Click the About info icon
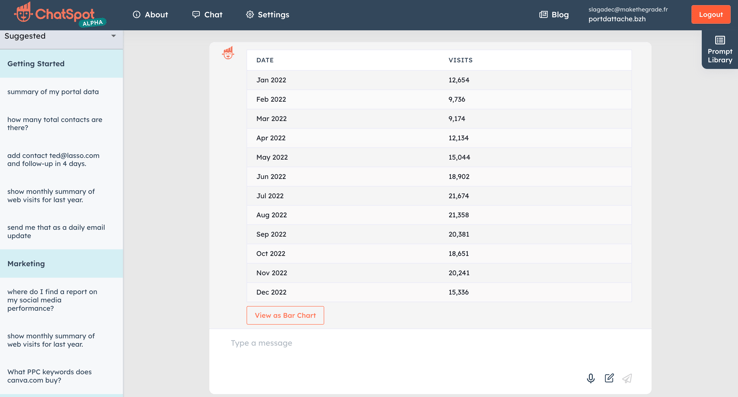The image size is (738, 397). [x=136, y=15]
